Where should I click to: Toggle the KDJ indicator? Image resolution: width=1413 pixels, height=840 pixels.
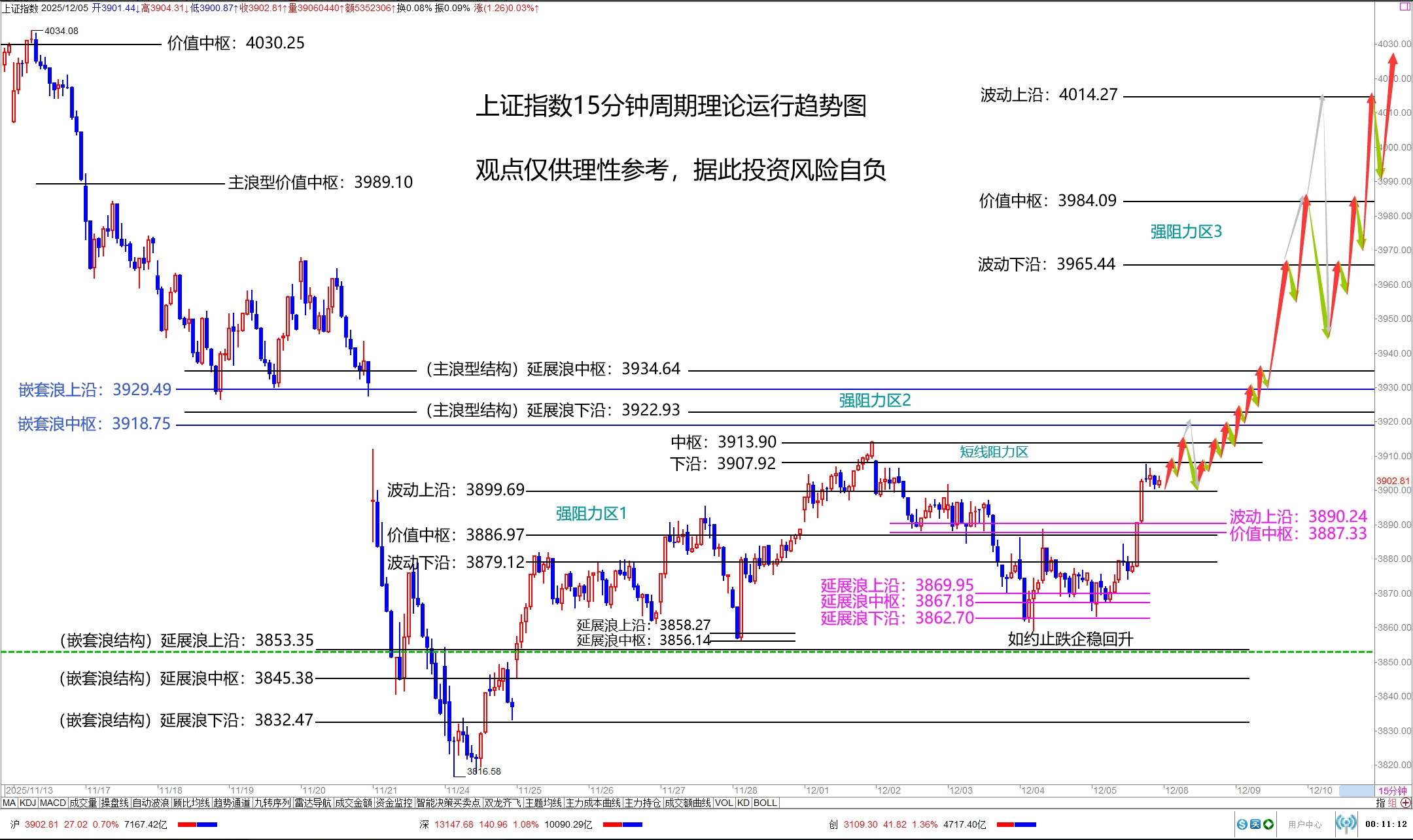[27, 803]
